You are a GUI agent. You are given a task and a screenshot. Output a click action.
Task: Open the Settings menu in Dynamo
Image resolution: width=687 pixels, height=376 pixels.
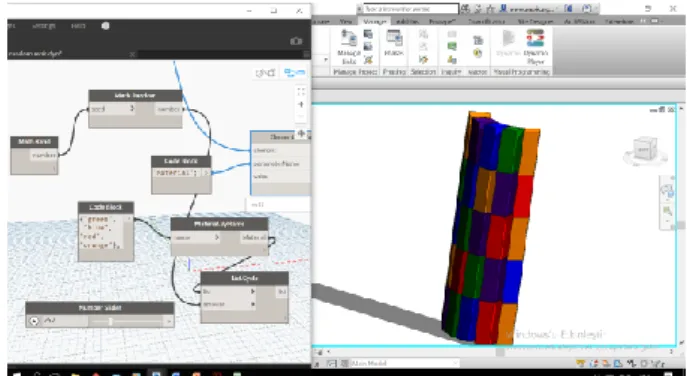[x=44, y=26]
